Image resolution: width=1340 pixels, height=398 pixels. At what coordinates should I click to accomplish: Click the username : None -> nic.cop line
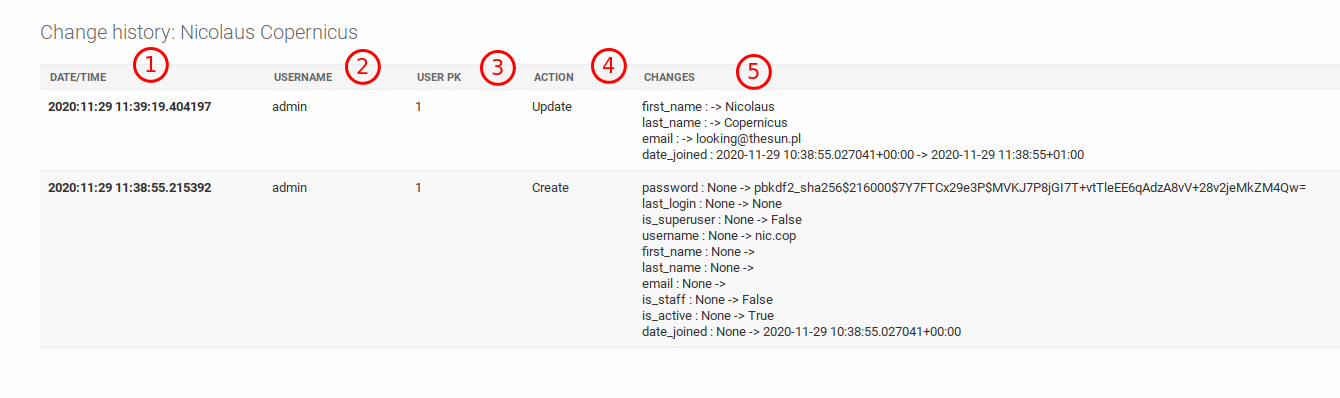[719, 235]
